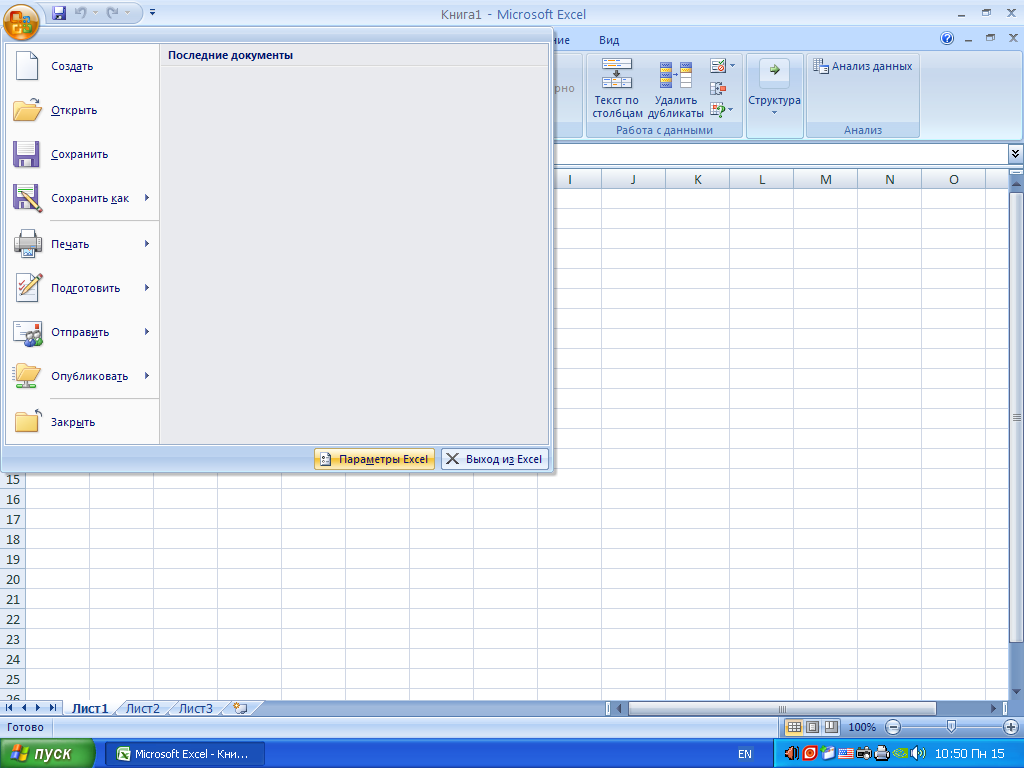Go to previous sheet navigation arrow

24,708
